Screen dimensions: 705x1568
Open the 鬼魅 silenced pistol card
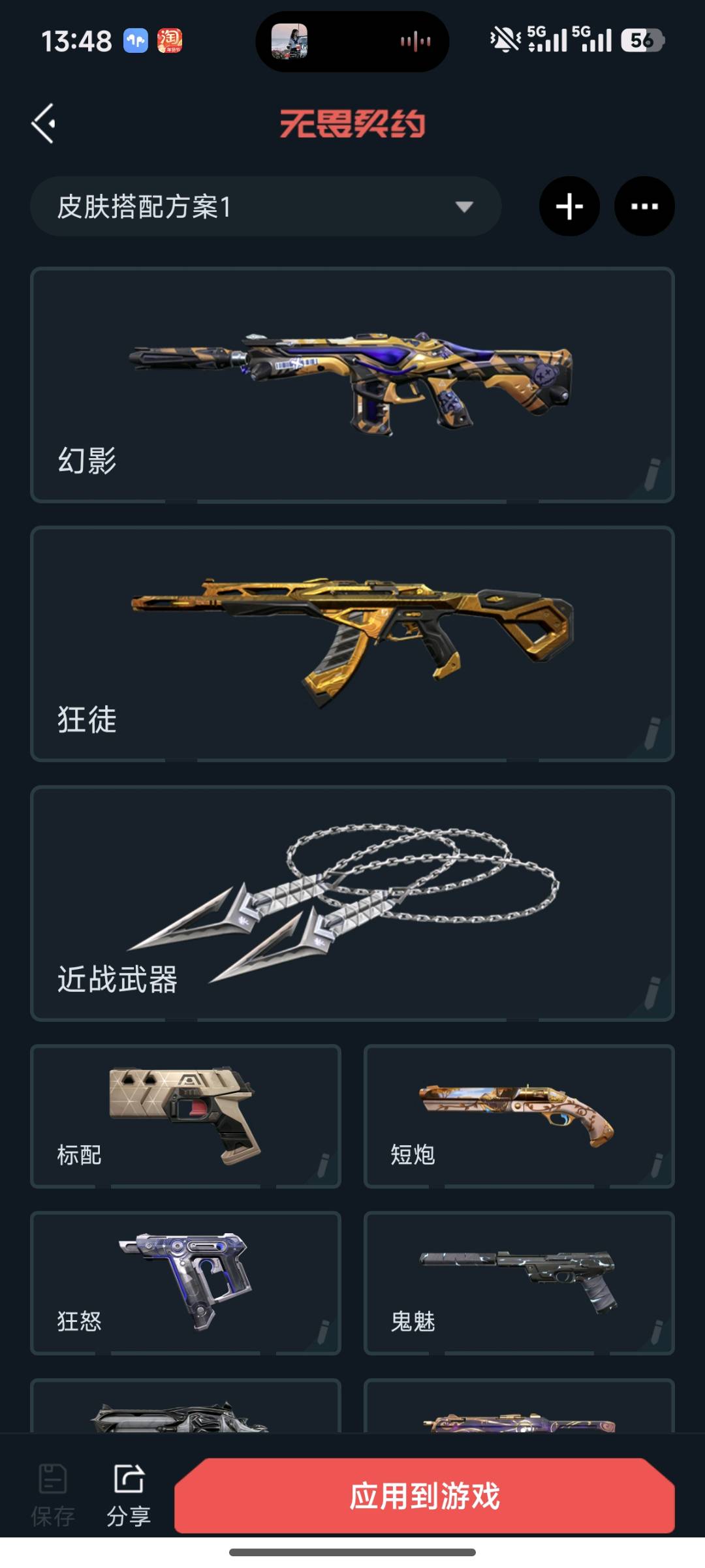pyautogui.click(x=519, y=1283)
